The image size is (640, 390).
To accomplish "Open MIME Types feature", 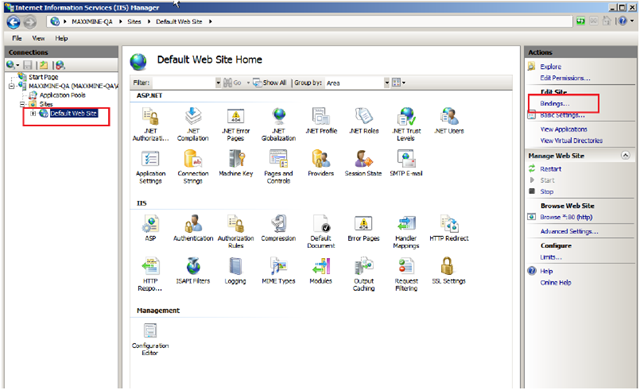I will pyautogui.click(x=278, y=270).
